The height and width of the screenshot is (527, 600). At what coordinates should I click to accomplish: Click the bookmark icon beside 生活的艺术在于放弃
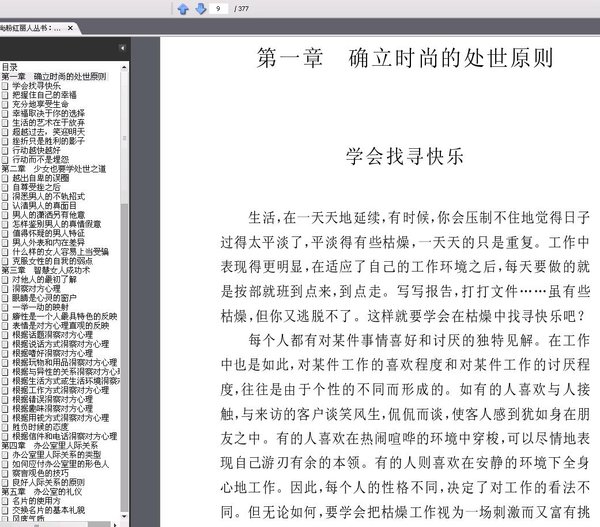pos(5,123)
